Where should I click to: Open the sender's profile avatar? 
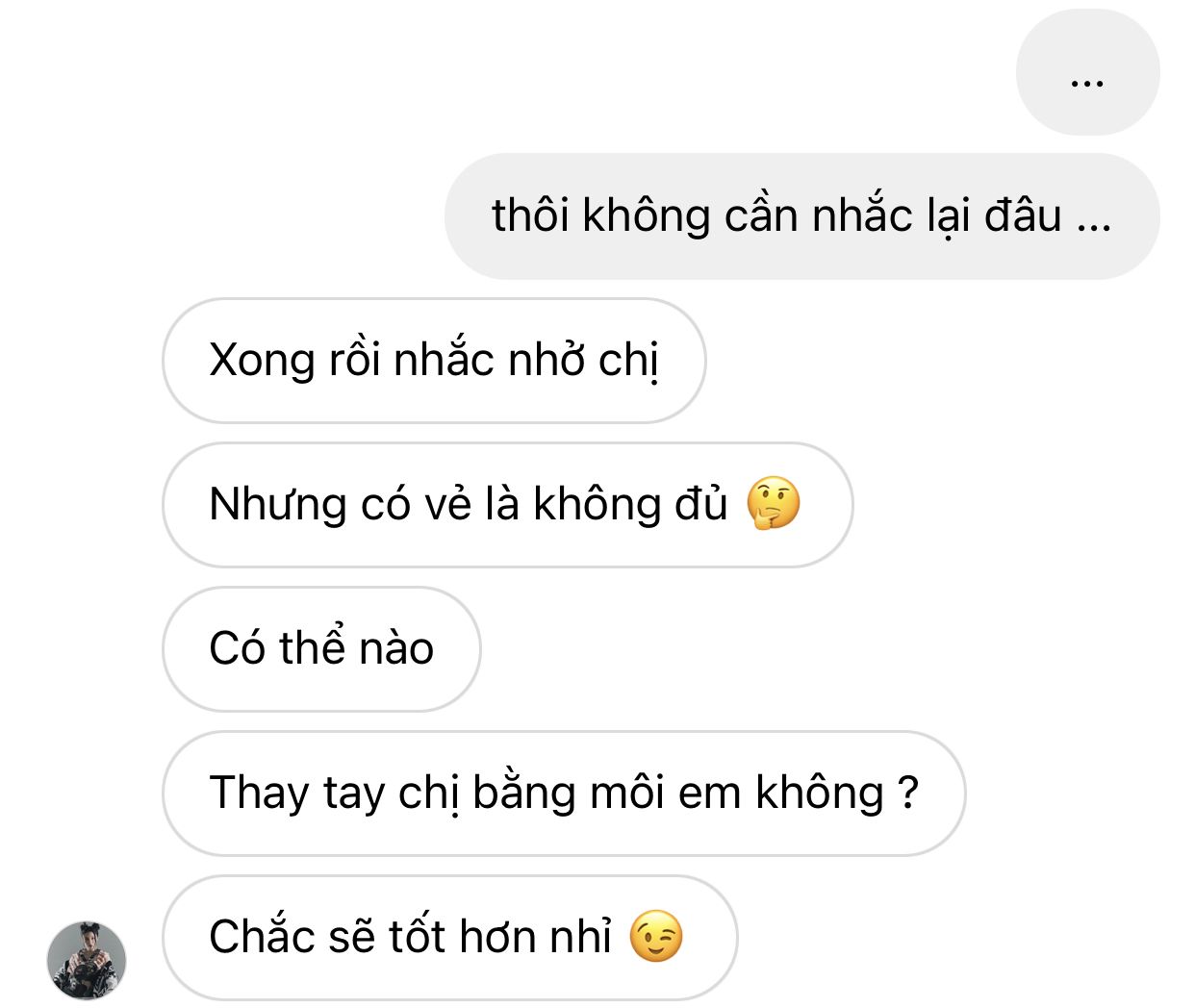pyautogui.click(x=87, y=960)
